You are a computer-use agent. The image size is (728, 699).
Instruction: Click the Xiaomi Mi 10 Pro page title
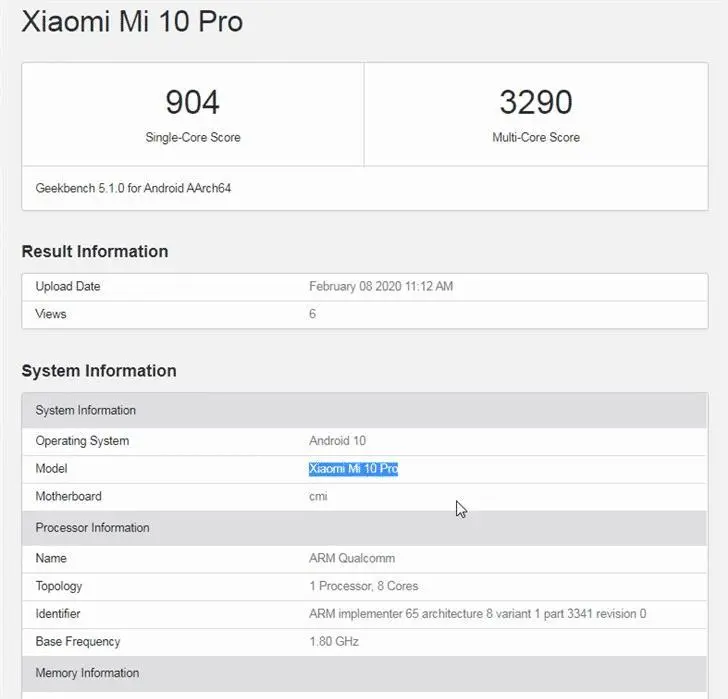coord(132,21)
